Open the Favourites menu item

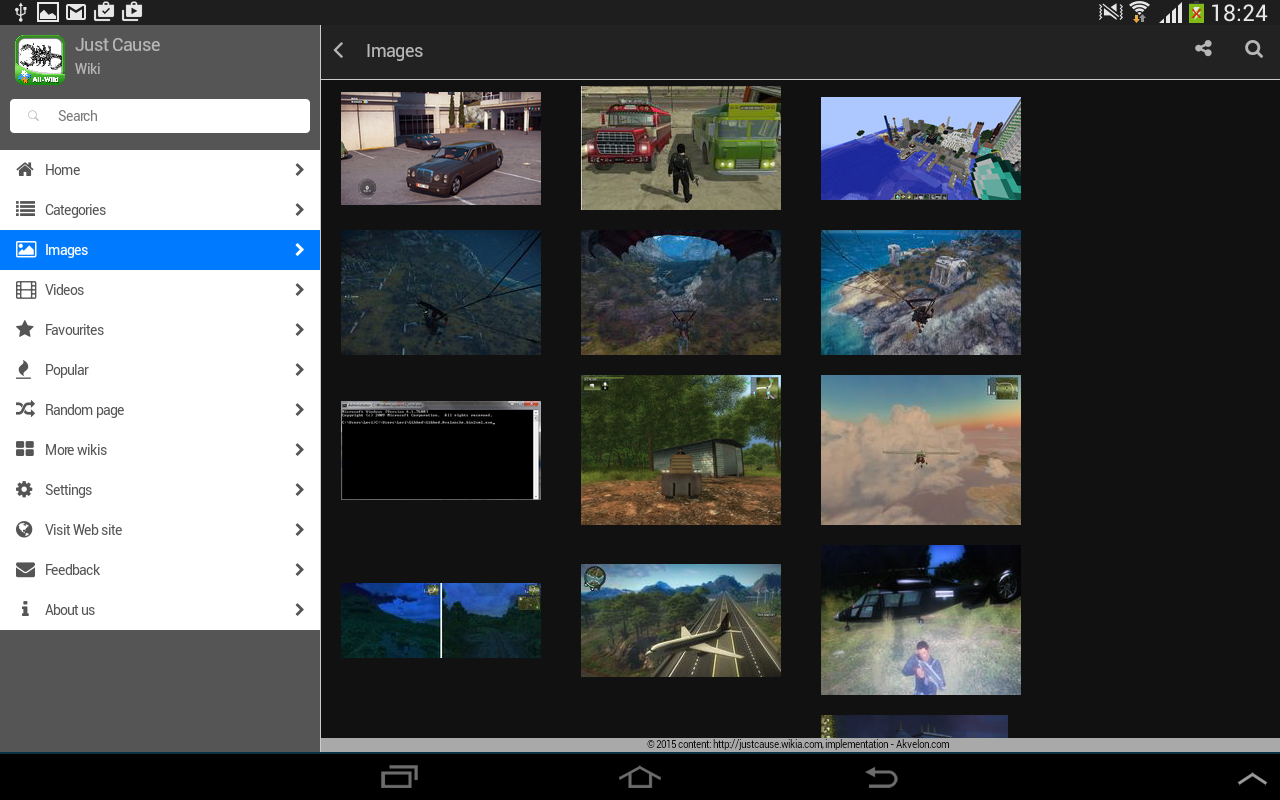coord(160,330)
